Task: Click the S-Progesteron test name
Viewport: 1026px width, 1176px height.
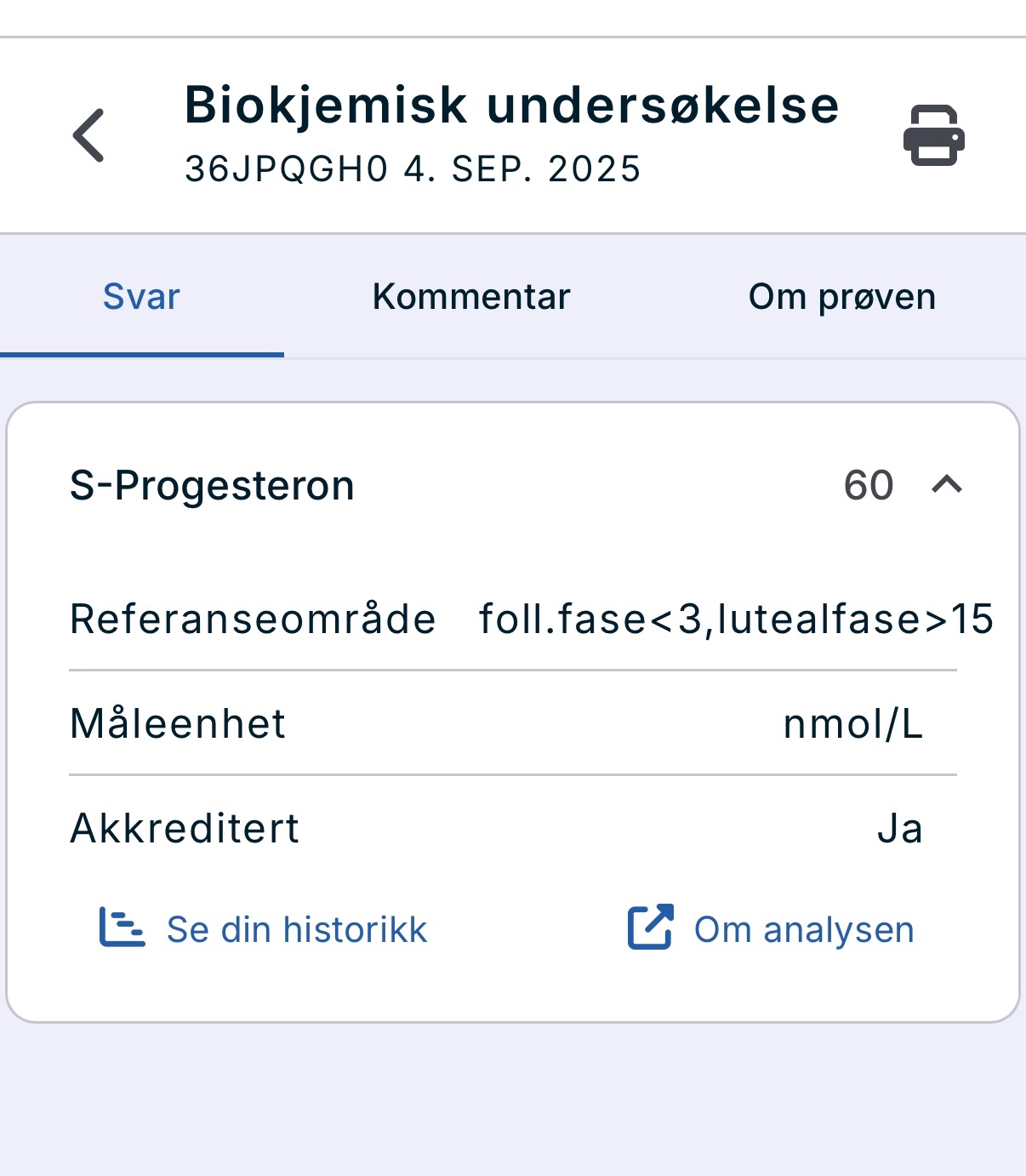Action: 212,486
